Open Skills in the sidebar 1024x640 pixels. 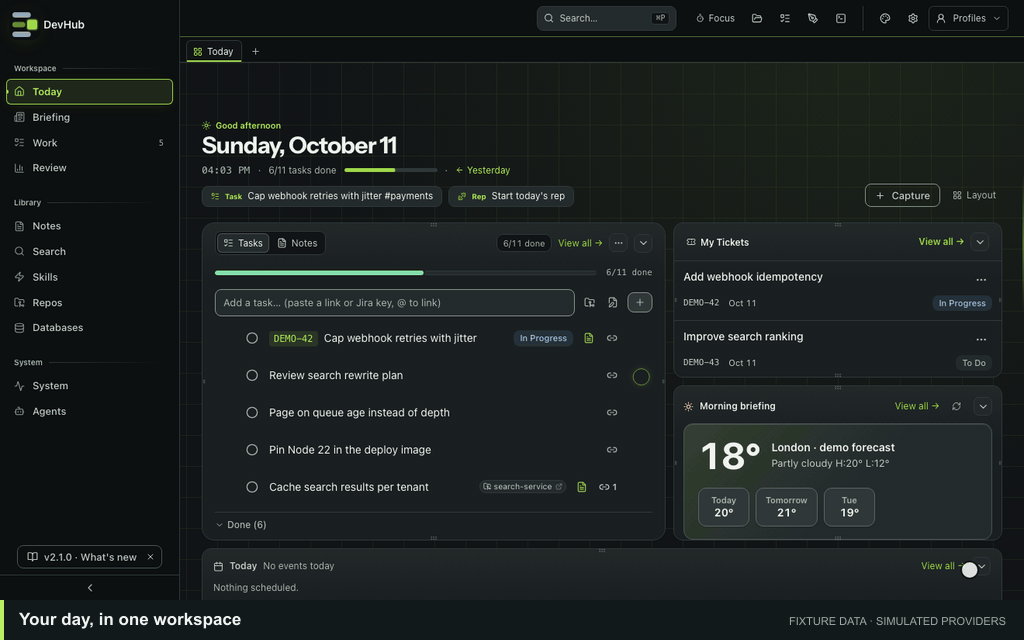[x=89, y=277]
